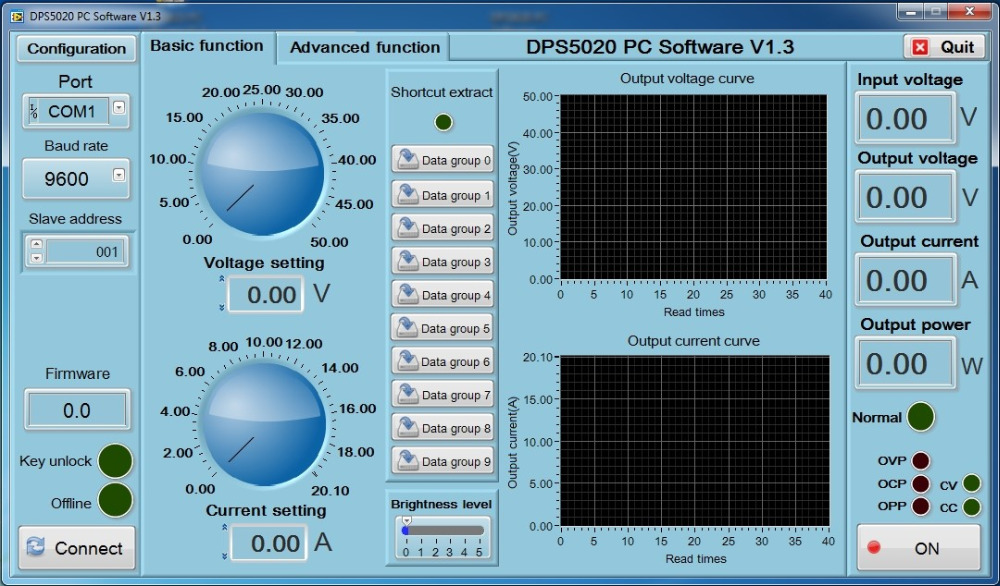Select the Data group 2 shortcut
Image resolution: width=1000 pixels, height=586 pixels.
(443, 228)
